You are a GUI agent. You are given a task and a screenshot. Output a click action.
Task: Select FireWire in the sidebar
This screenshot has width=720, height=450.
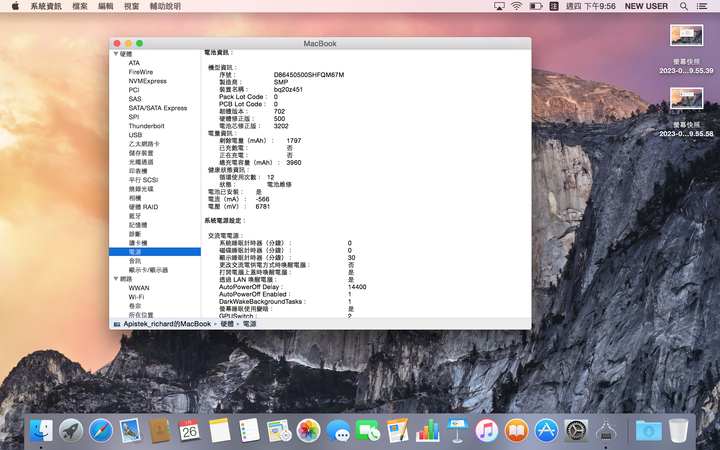click(141, 72)
